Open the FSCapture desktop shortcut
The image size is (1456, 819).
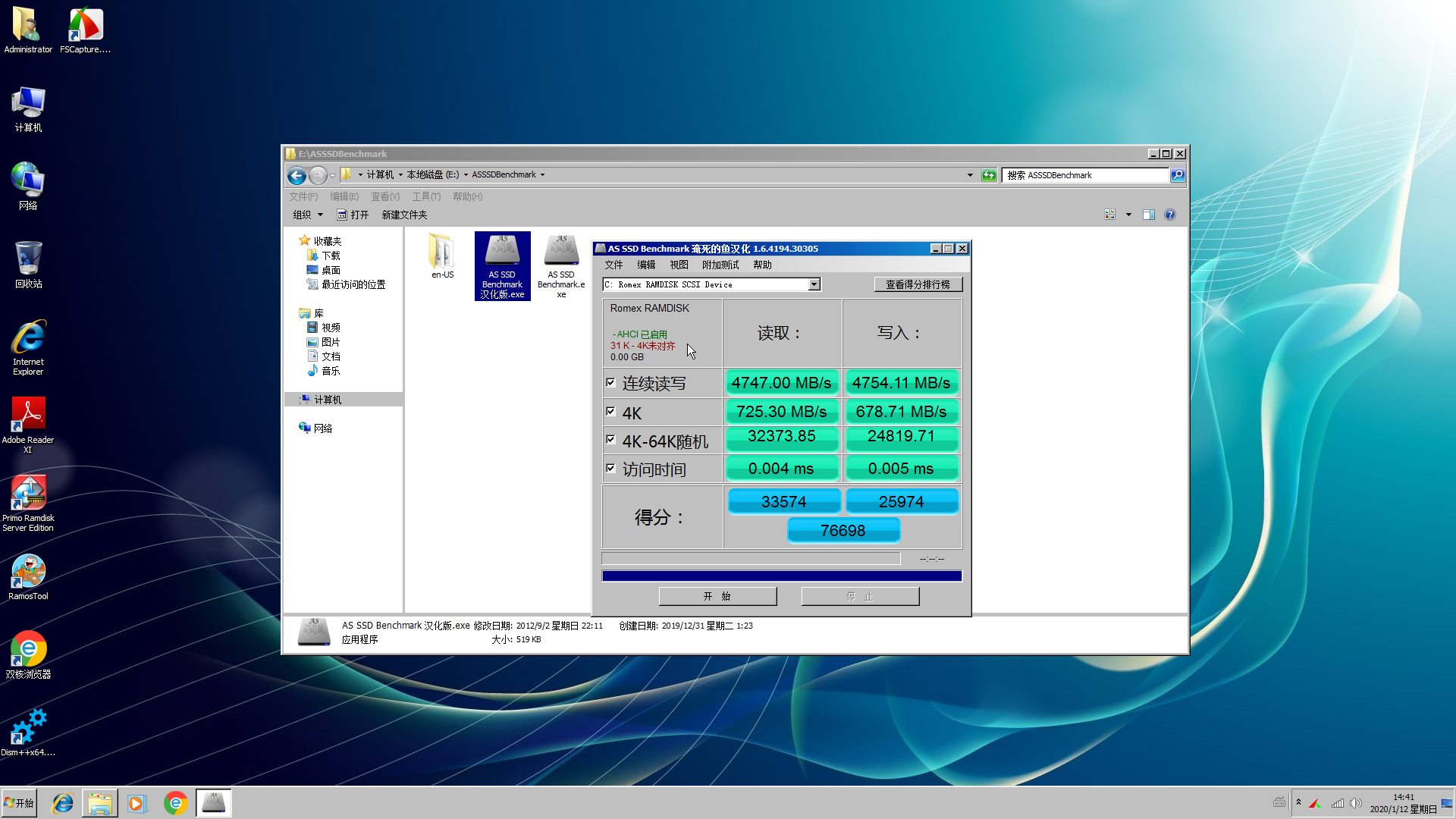85,30
